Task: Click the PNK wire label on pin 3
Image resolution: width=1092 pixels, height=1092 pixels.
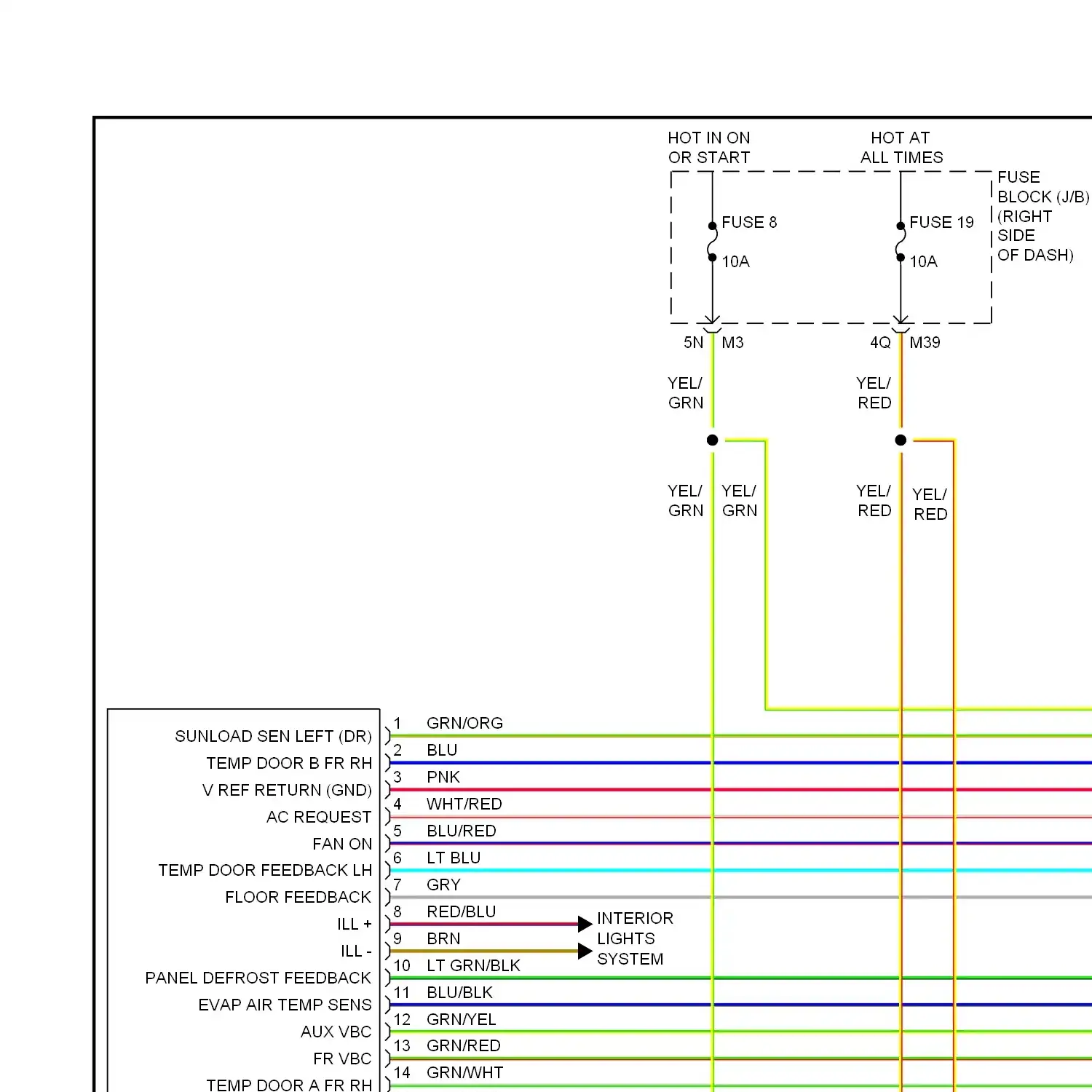Action: [443, 777]
